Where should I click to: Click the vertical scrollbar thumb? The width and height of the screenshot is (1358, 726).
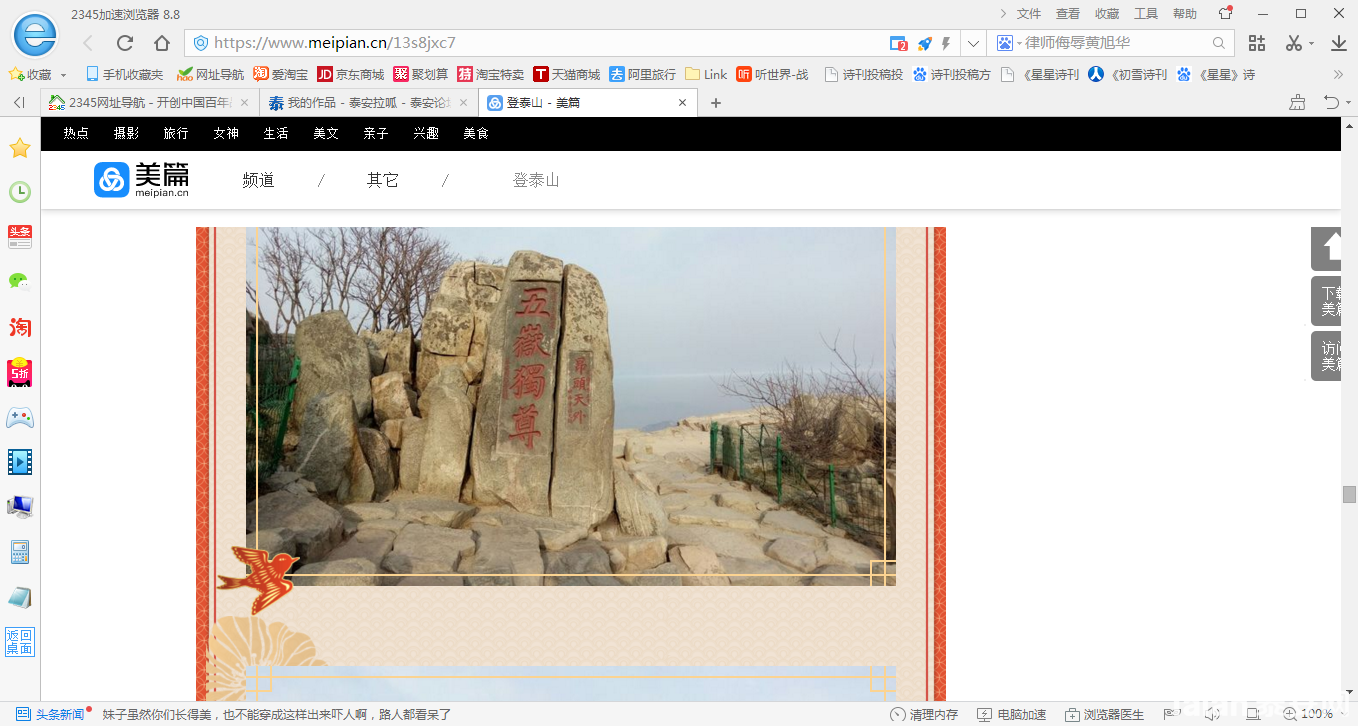click(1349, 494)
